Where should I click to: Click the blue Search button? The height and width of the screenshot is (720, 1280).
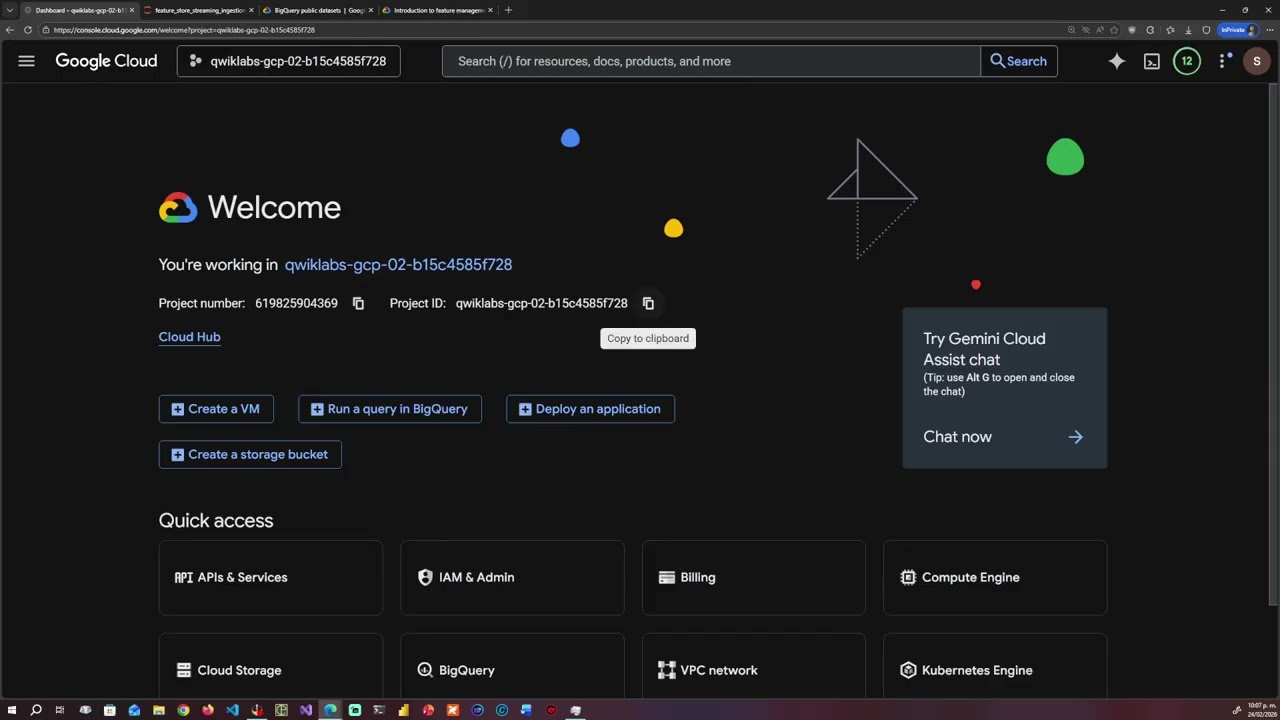pos(1019,61)
